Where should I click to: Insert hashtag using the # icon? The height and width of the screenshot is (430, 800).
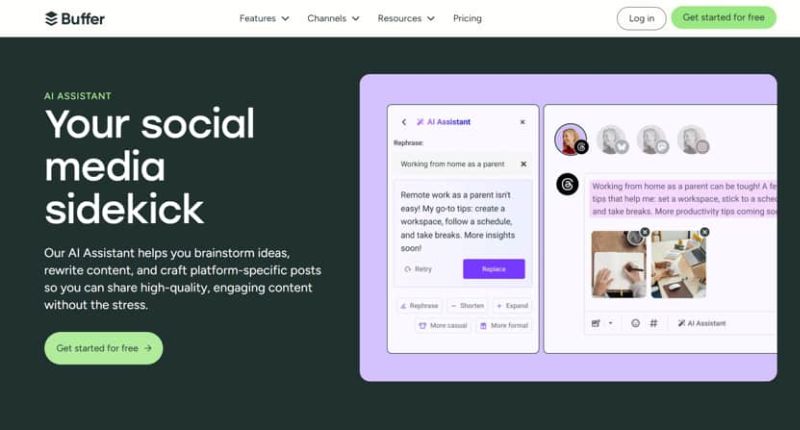point(654,323)
